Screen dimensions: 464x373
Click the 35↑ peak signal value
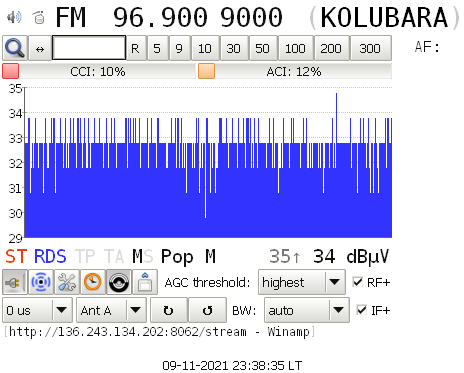285,257
